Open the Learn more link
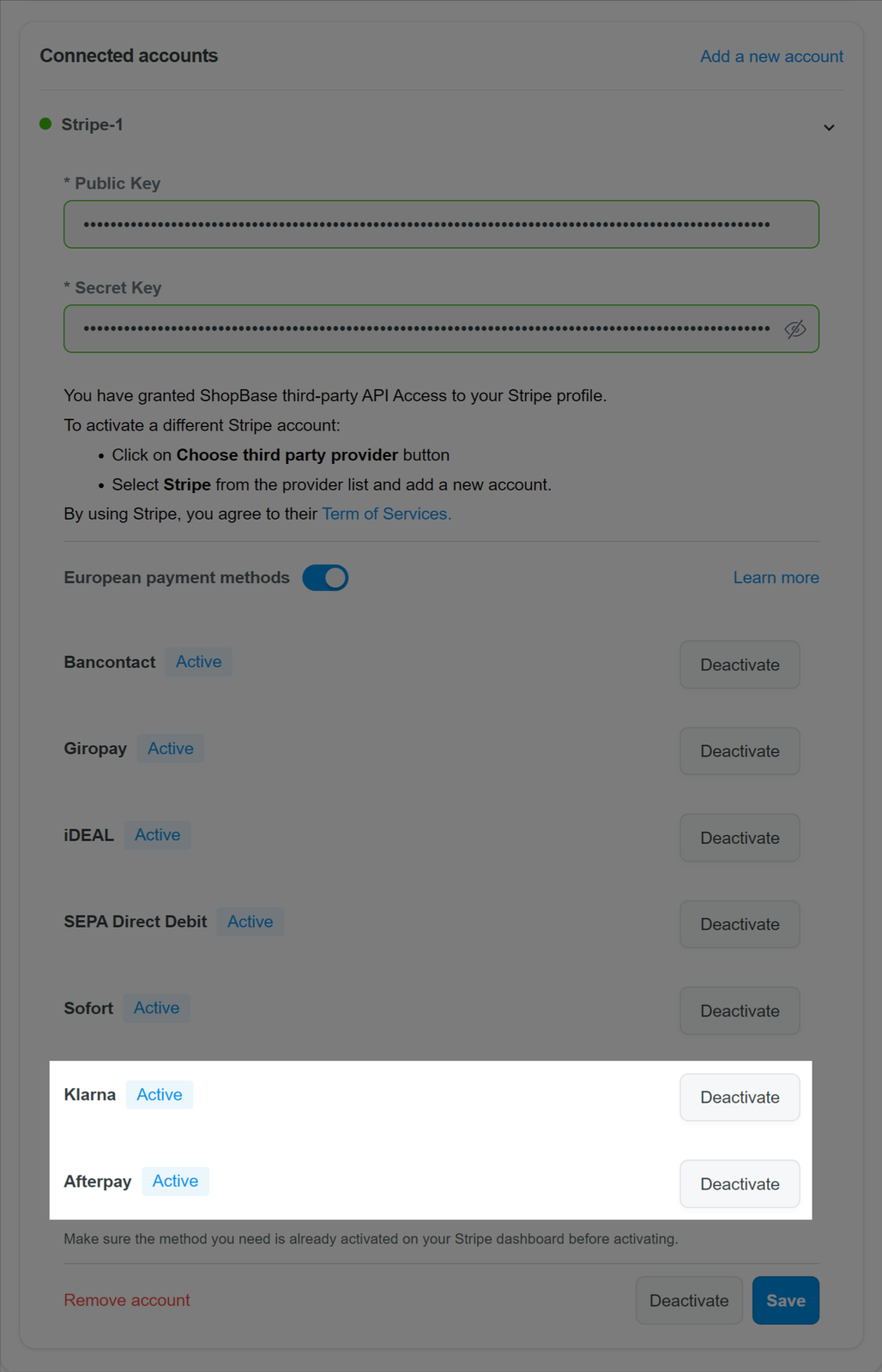 (776, 578)
